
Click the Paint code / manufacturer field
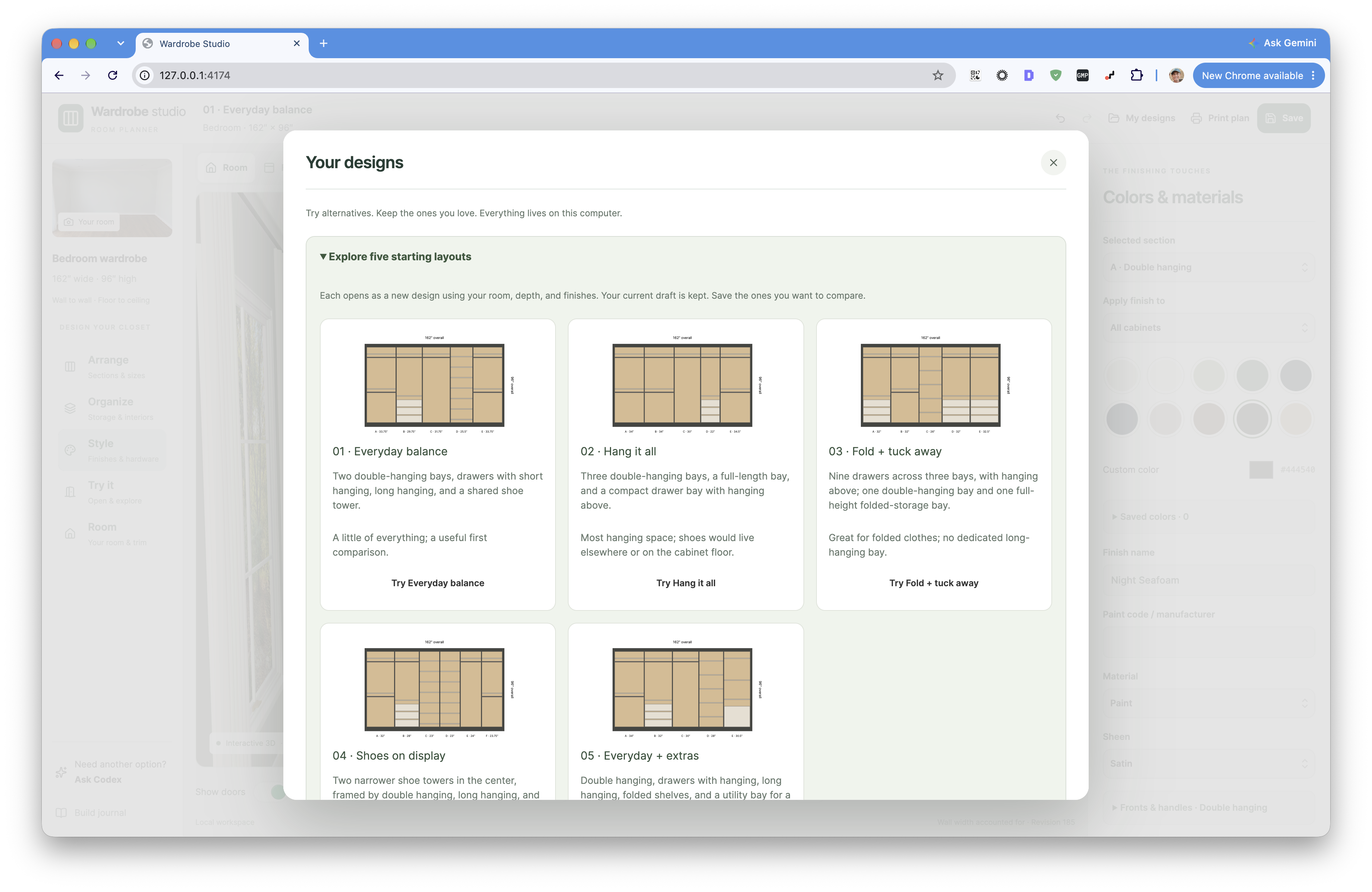coord(1208,643)
